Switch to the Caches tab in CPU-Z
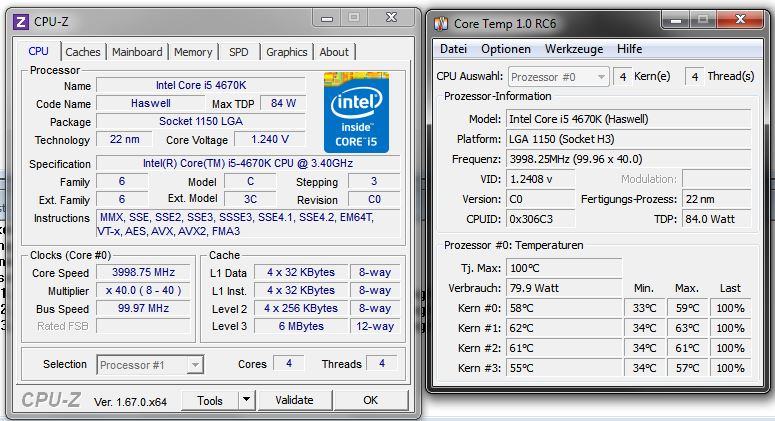 (83, 52)
